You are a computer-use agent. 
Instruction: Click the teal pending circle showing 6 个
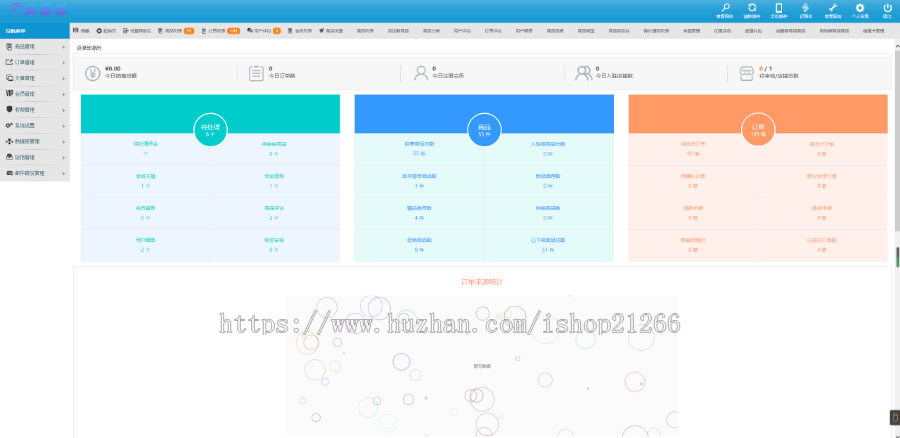tap(211, 129)
